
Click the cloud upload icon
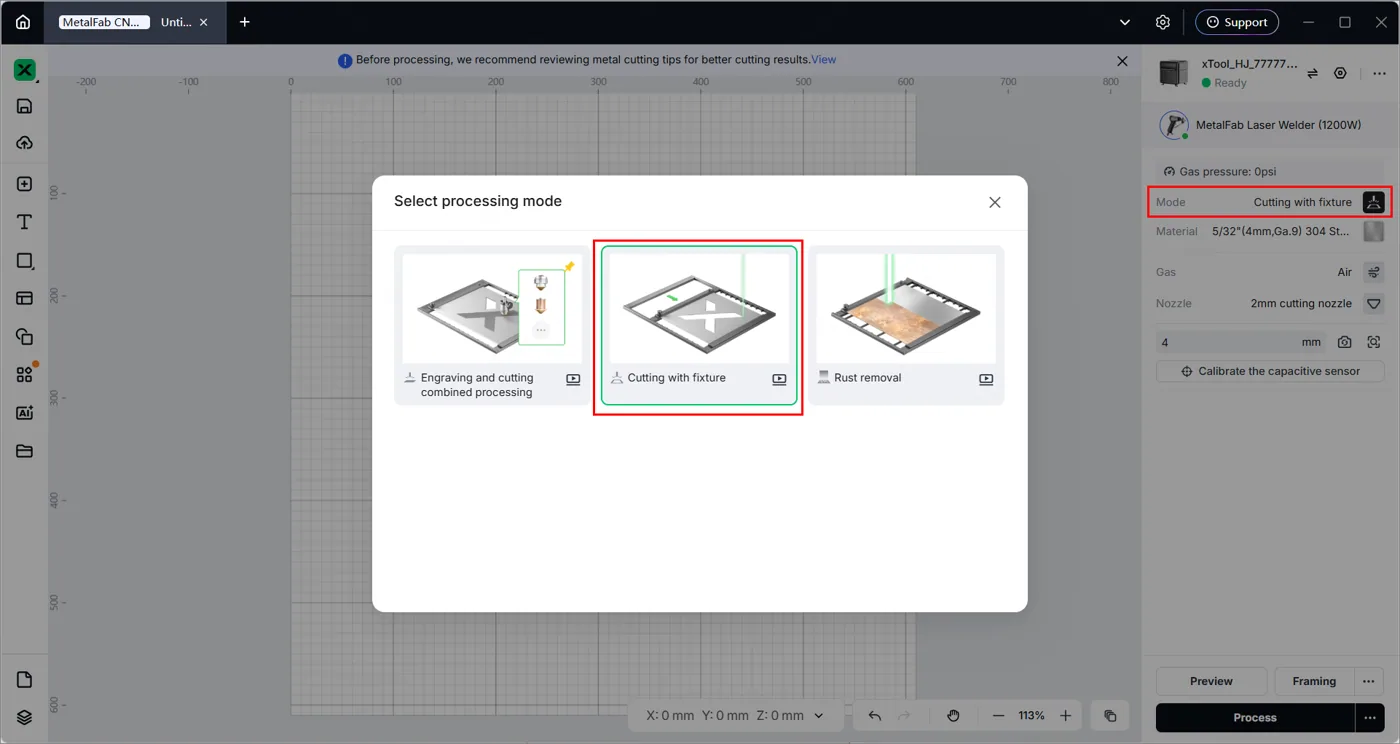click(25, 143)
